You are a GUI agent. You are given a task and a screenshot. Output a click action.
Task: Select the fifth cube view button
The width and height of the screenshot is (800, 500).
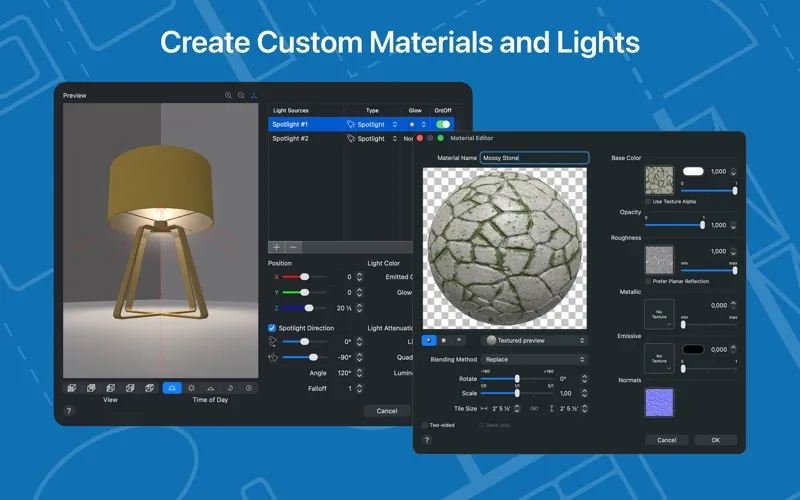point(149,388)
